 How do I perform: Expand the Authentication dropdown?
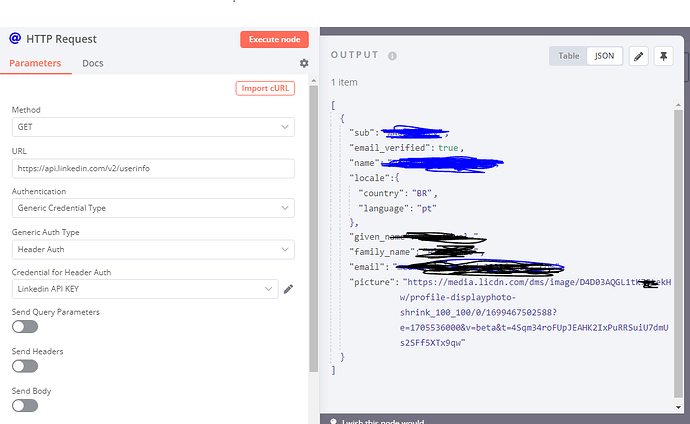click(153, 208)
